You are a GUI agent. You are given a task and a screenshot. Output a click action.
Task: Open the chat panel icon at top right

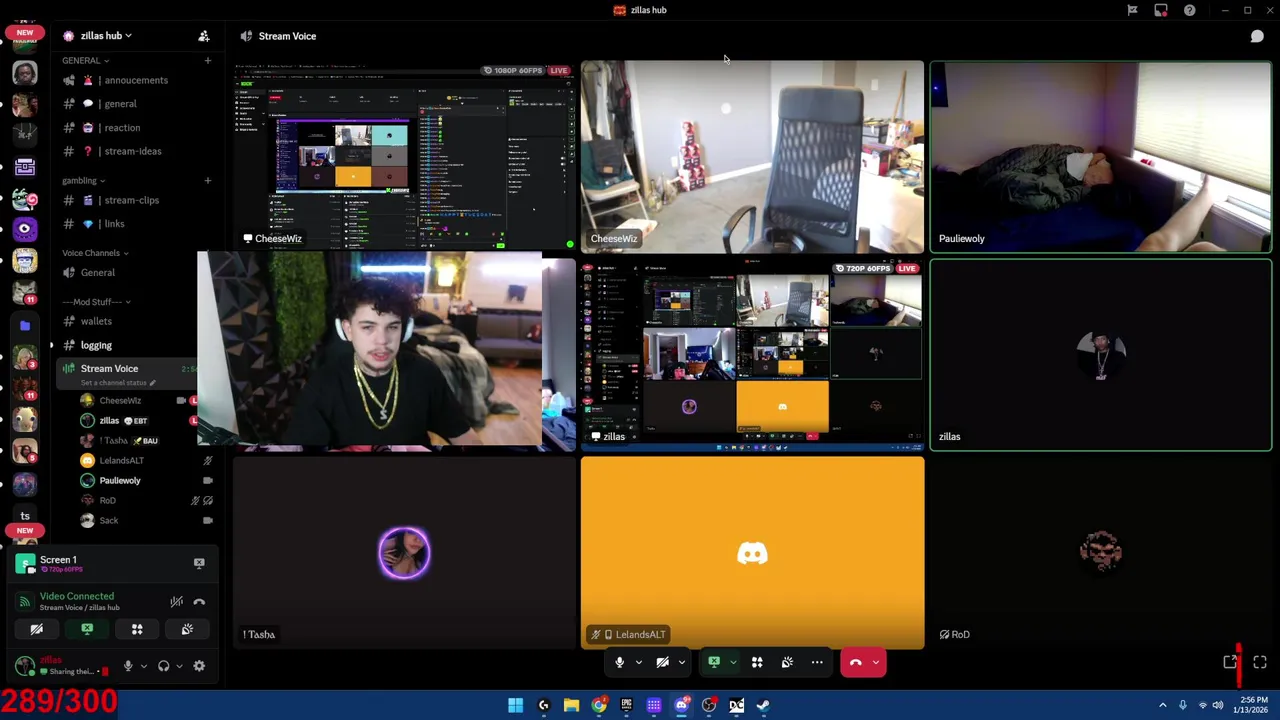click(1257, 36)
